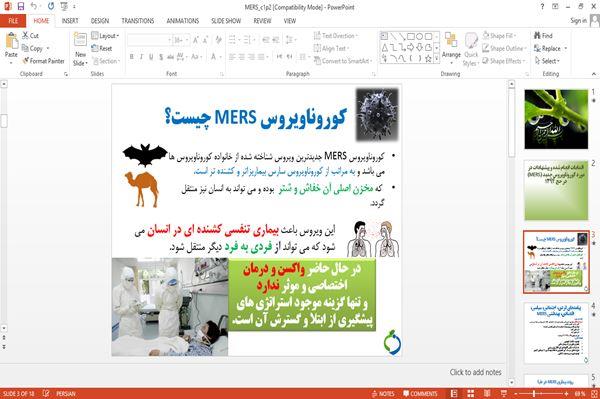This screenshot has height=399, width=600.
Task: Toggle Underline formatting
Action: [x=151, y=57]
